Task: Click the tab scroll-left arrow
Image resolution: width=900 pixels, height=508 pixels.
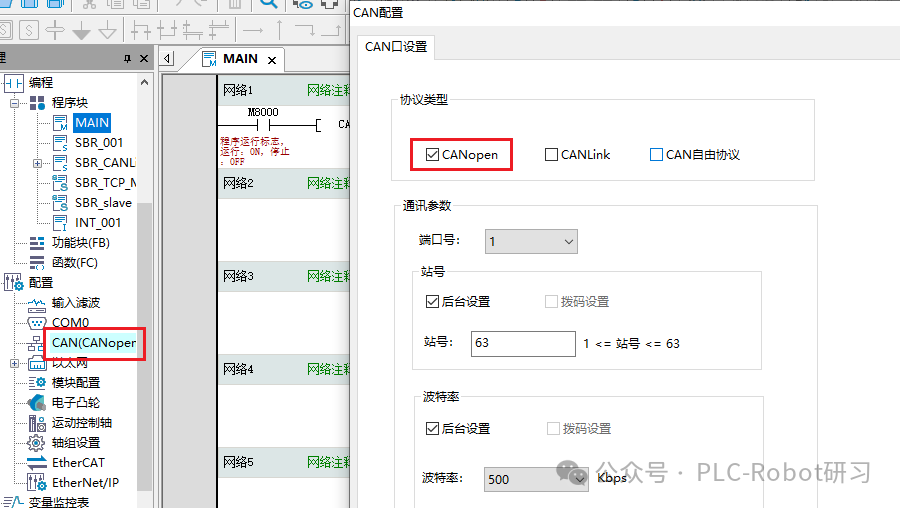Action: click(x=167, y=59)
